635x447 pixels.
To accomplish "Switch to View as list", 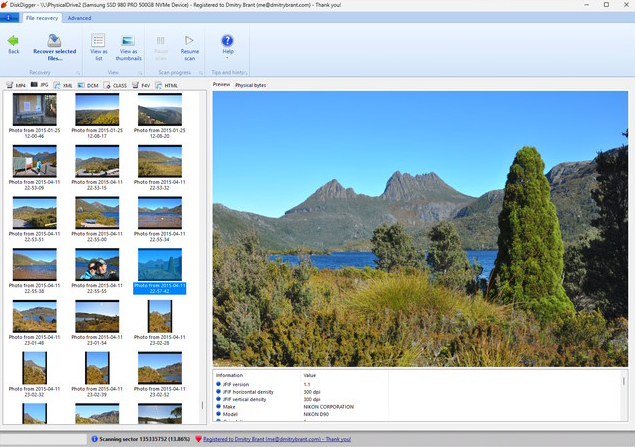I will coord(98,40).
